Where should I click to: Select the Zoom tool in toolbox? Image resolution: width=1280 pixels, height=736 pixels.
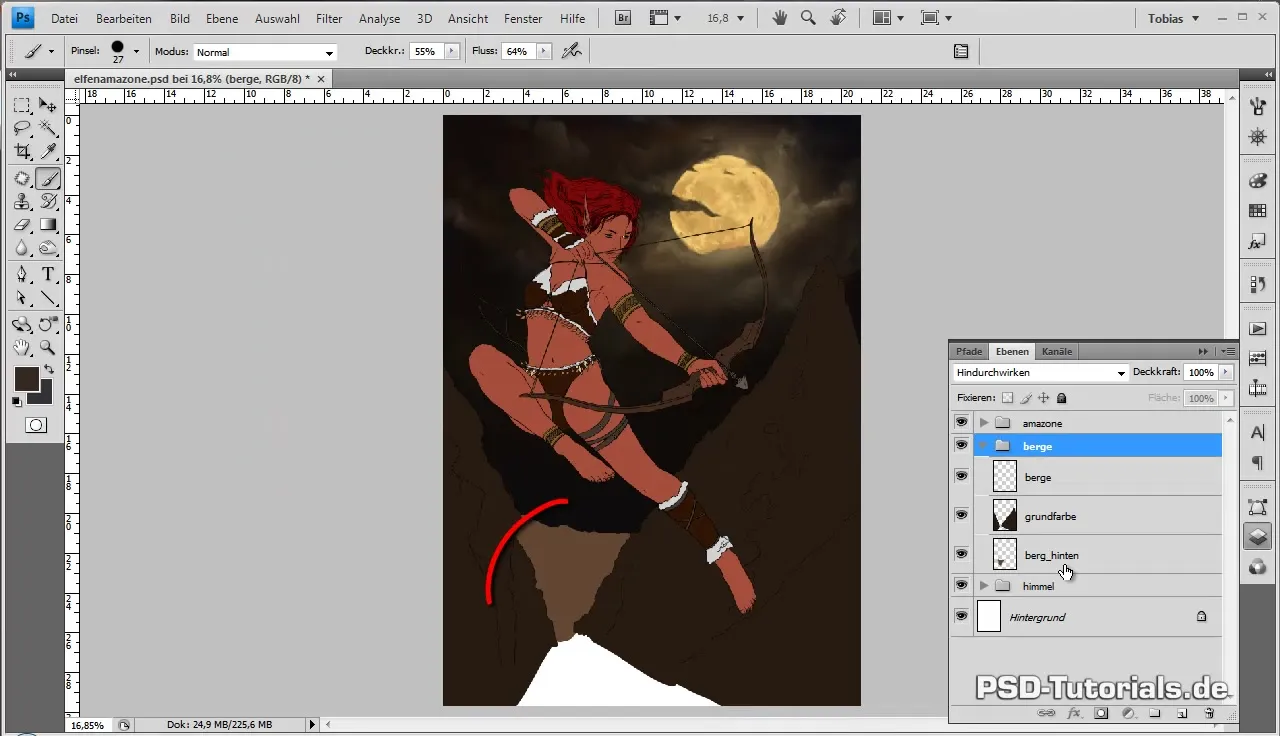click(x=47, y=348)
